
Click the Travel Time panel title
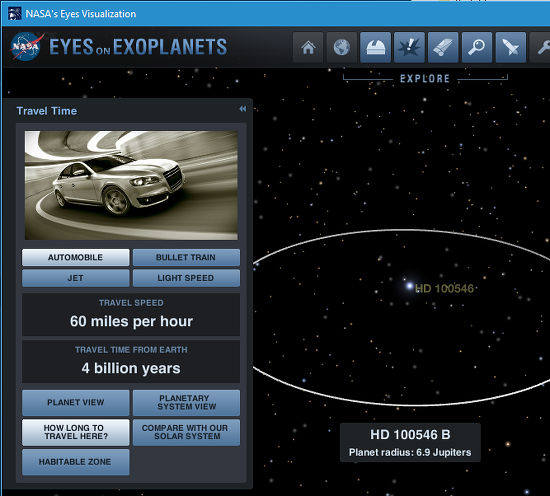point(47,111)
